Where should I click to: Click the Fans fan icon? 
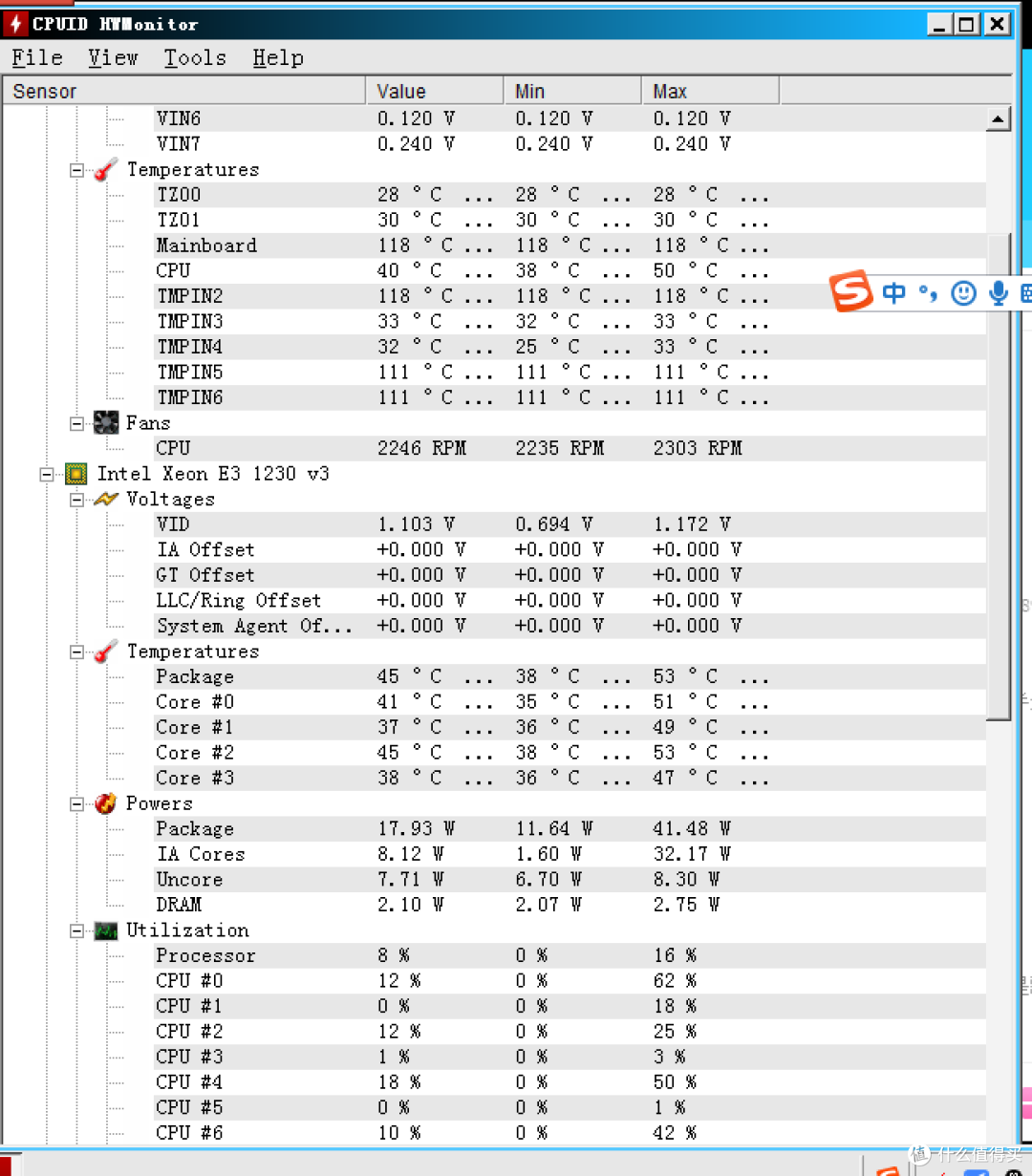click(x=106, y=422)
